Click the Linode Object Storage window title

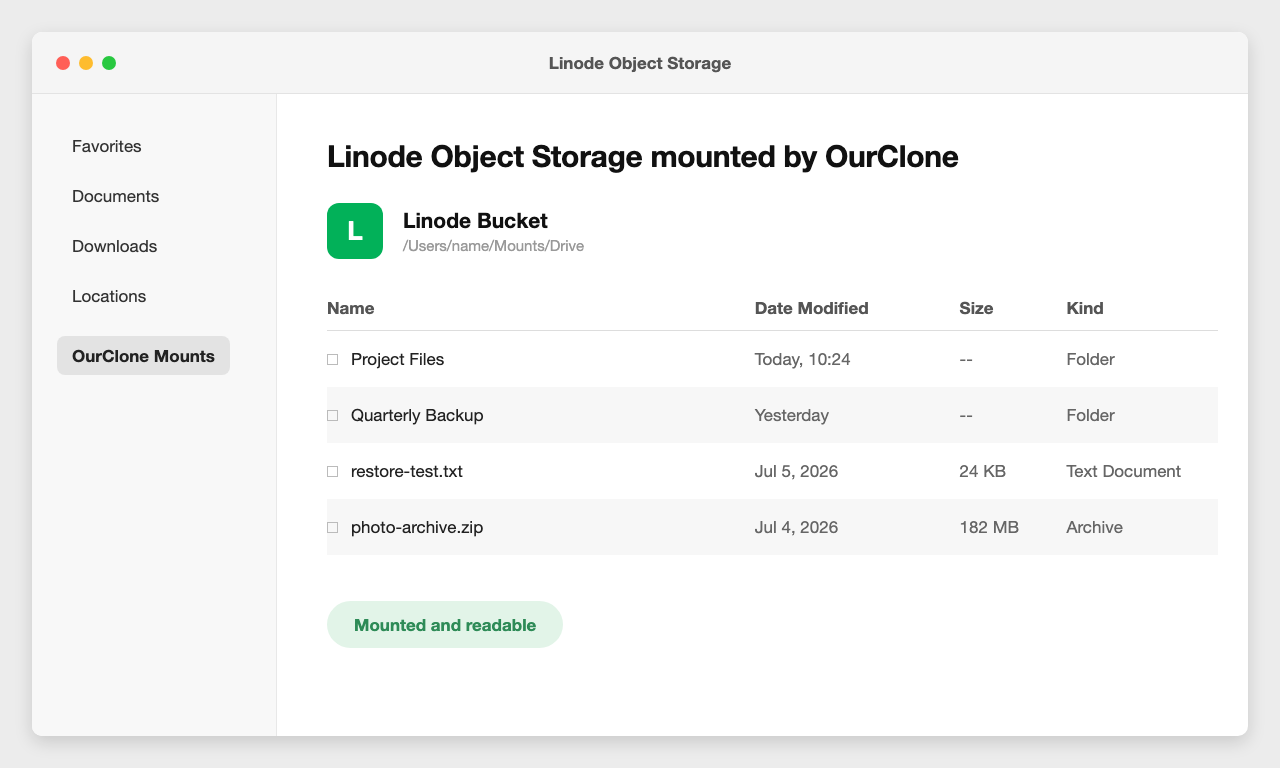[x=640, y=63]
